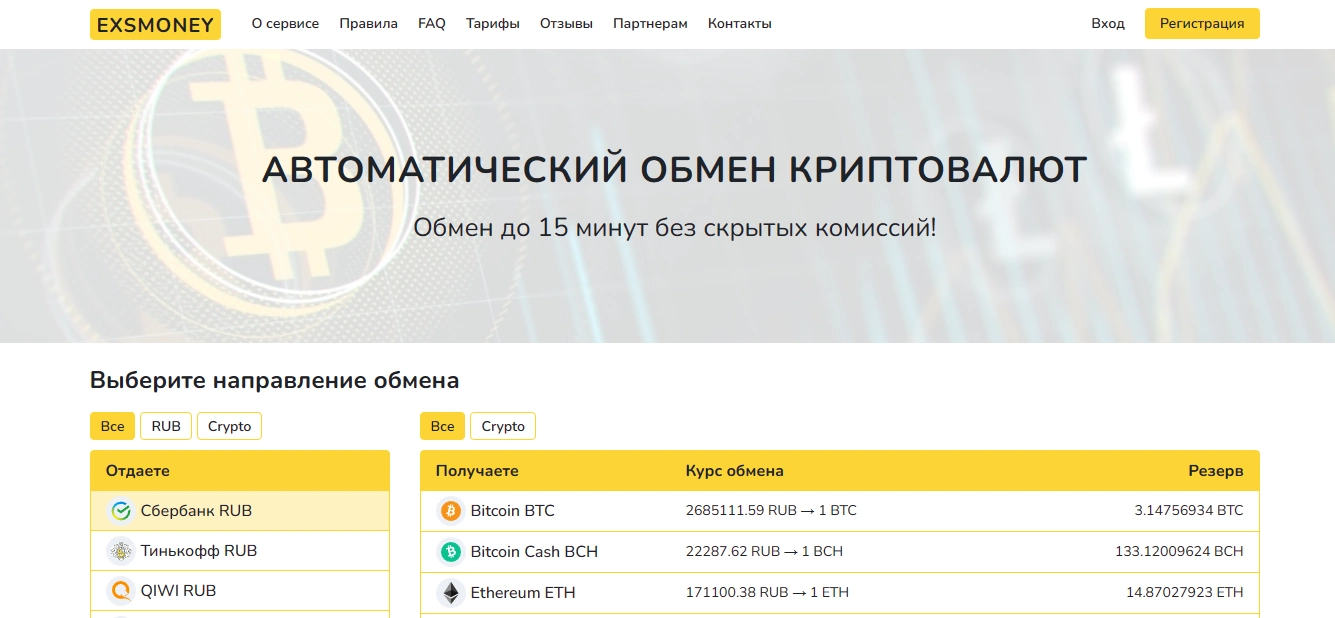
Task: Click the Sberbank logo icon
Action: (x=121, y=511)
